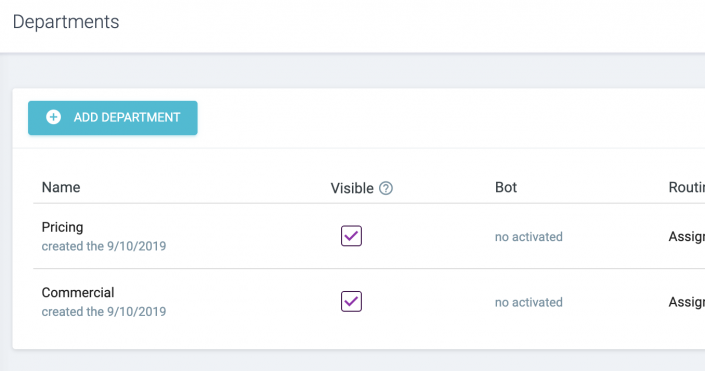705x371 pixels.
Task: Click the Visible column header label
Action: pyautogui.click(x=352, y=188)
